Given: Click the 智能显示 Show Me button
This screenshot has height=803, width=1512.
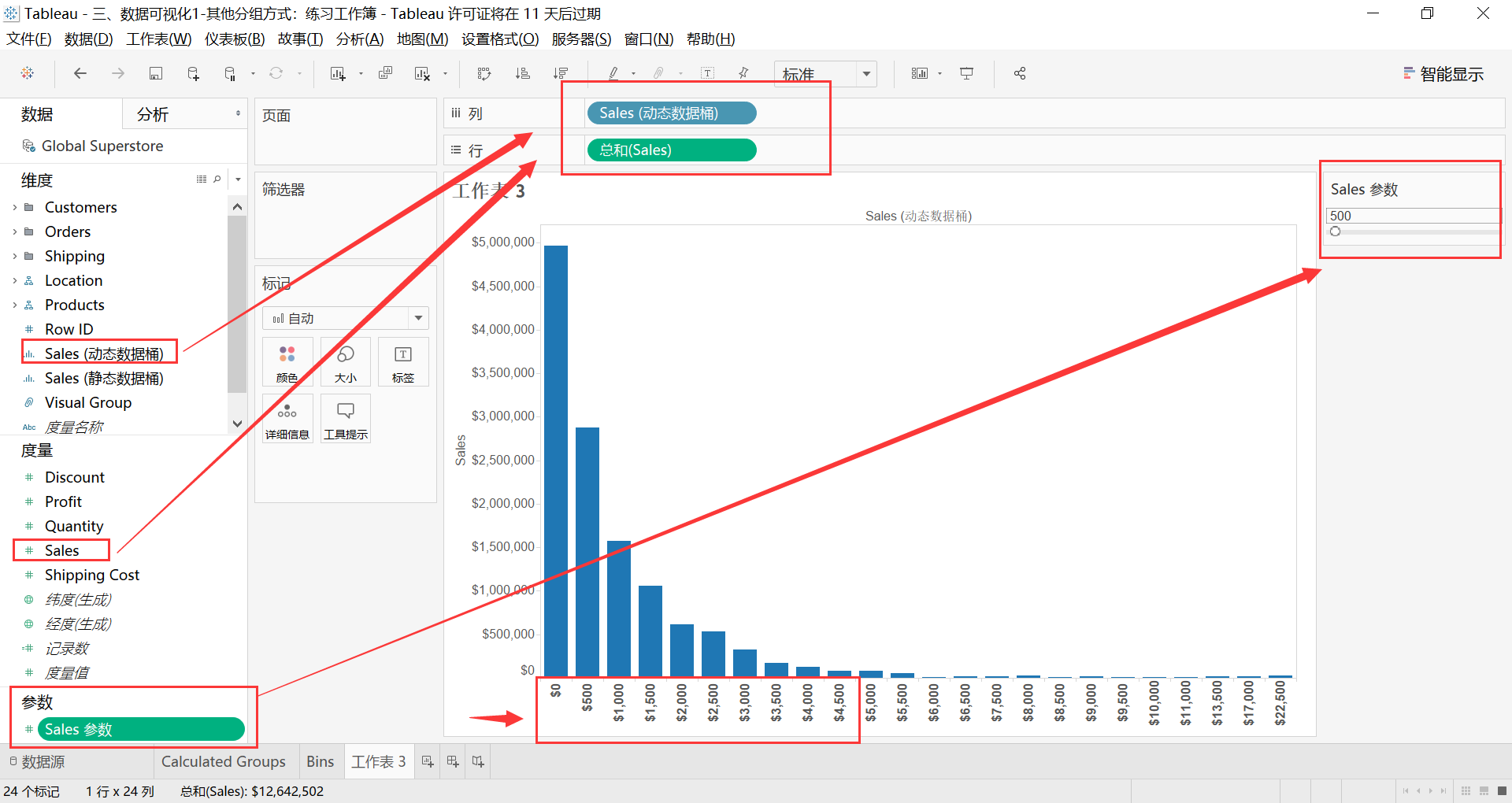Looking at the screenshot, I should click(x=1443, y=74).
